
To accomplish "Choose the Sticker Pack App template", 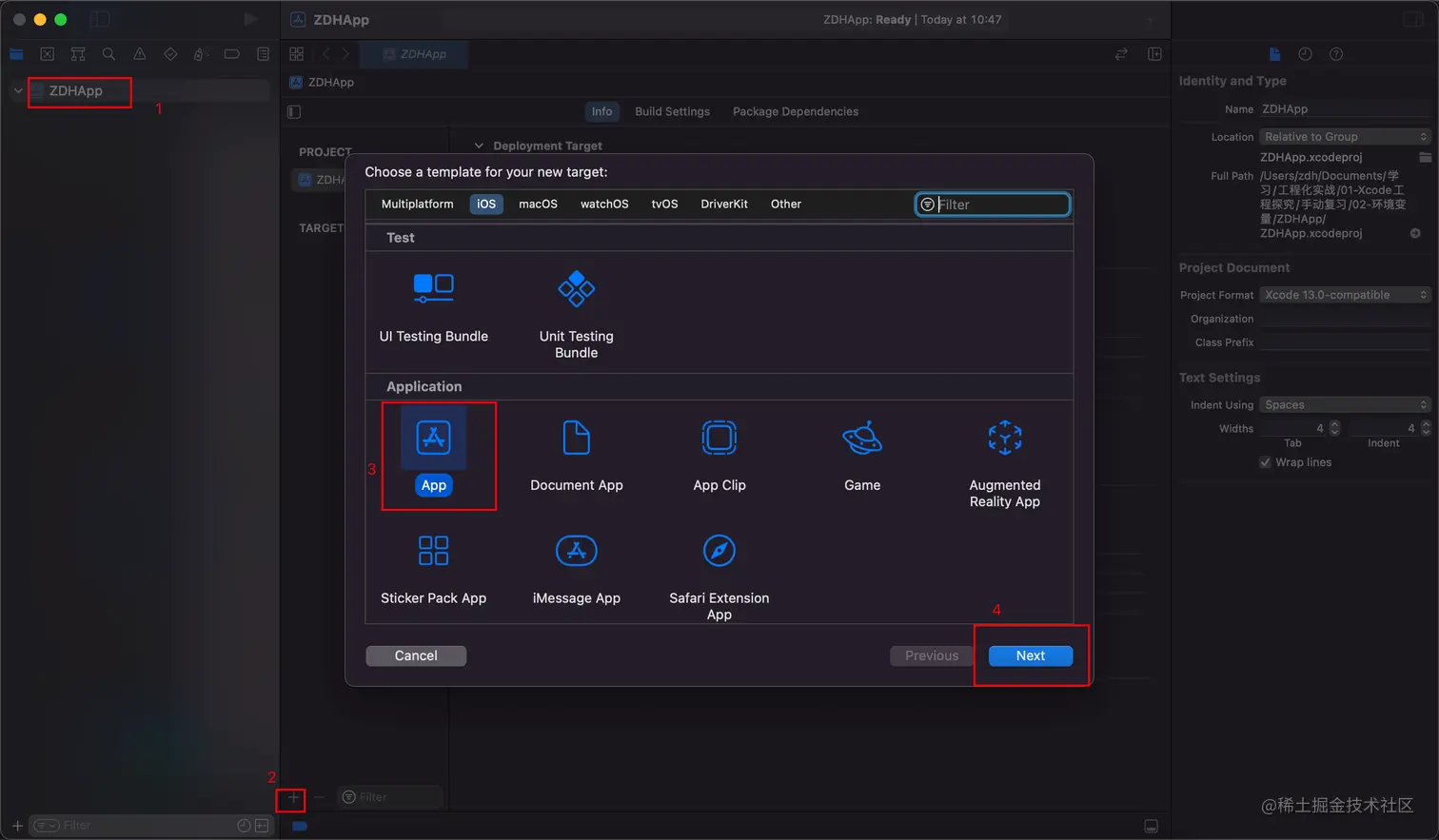I will pyautogui.click(x=433, y=569).
